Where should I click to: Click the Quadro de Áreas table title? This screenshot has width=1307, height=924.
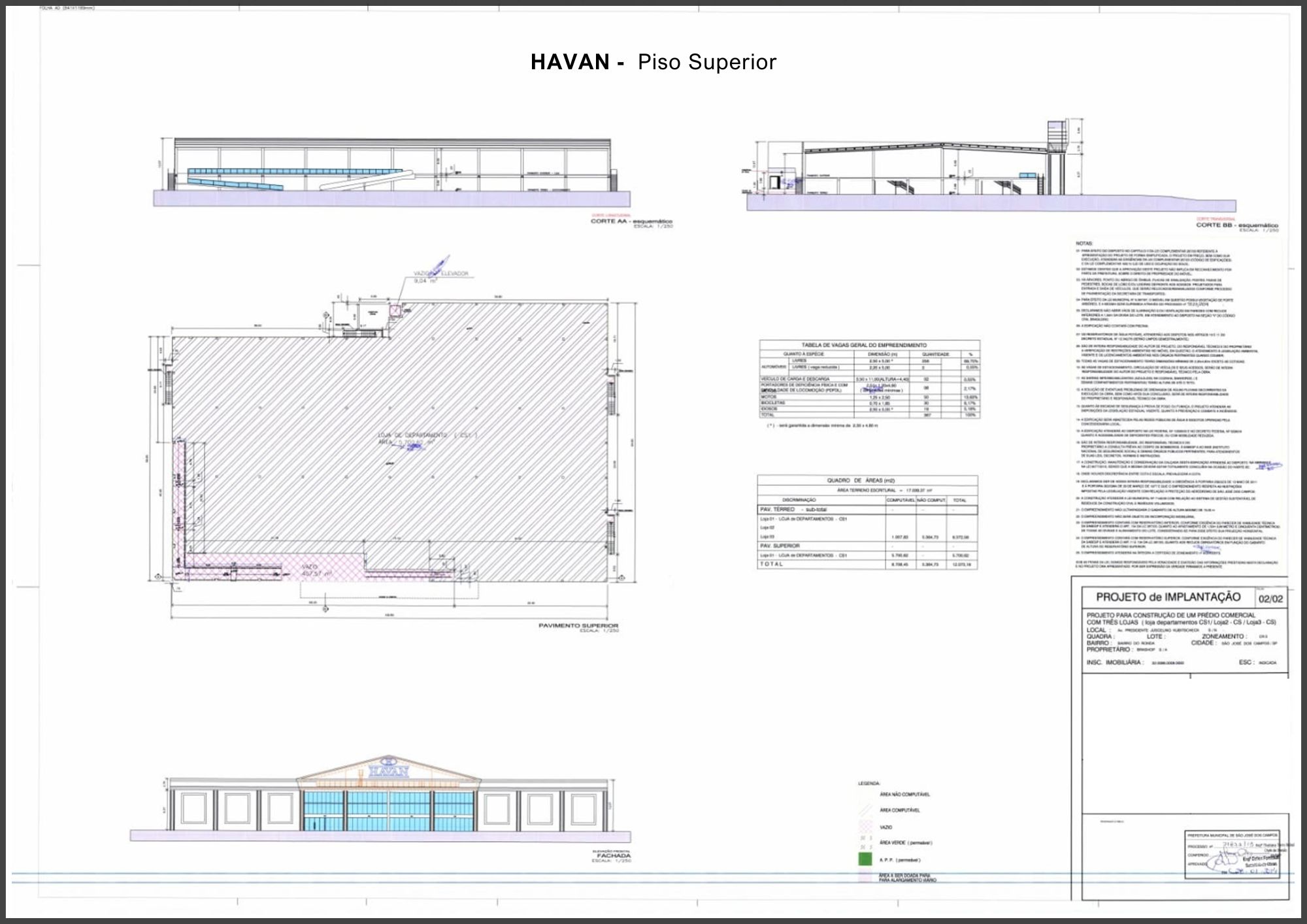[x=861, y=480]
